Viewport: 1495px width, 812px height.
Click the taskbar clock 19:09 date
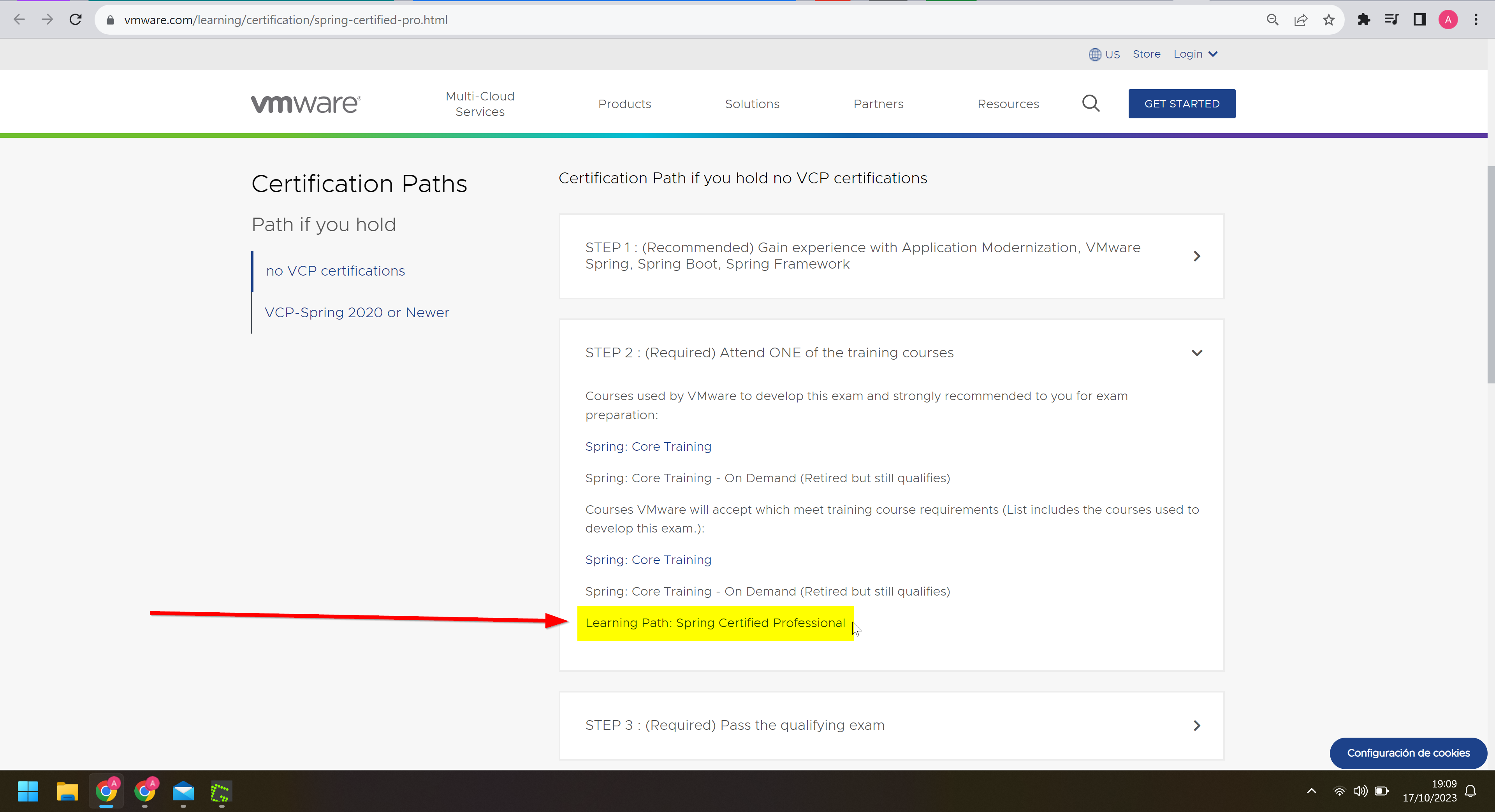[x=1430, y=791]
